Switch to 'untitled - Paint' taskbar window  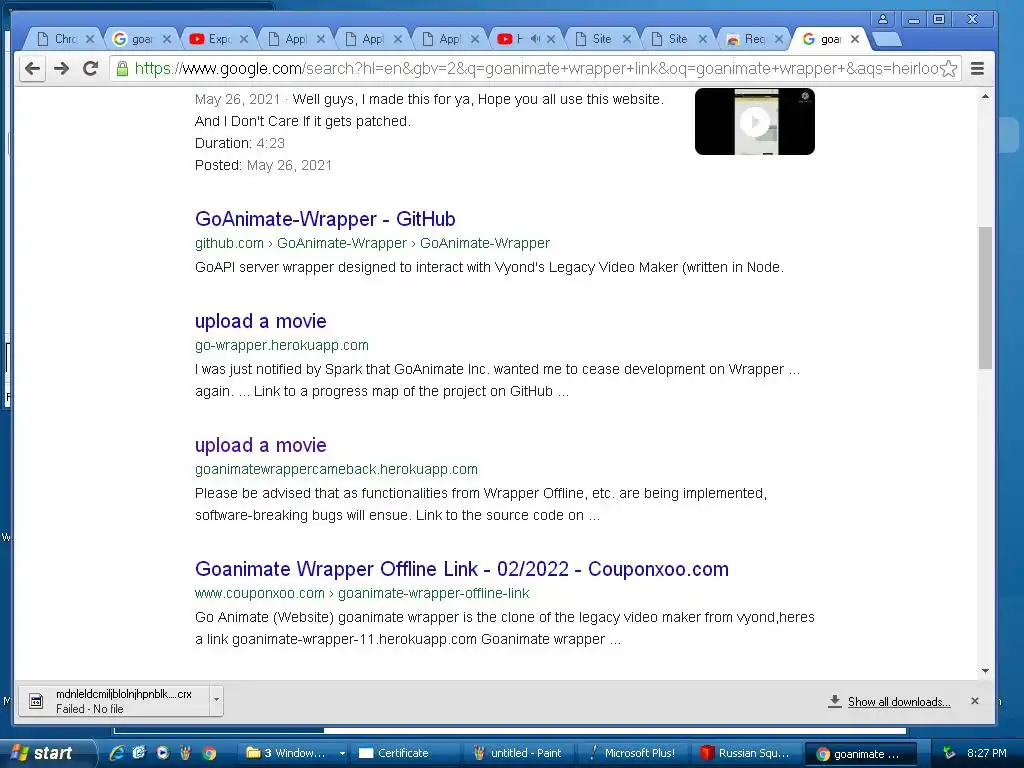[520, 753]
